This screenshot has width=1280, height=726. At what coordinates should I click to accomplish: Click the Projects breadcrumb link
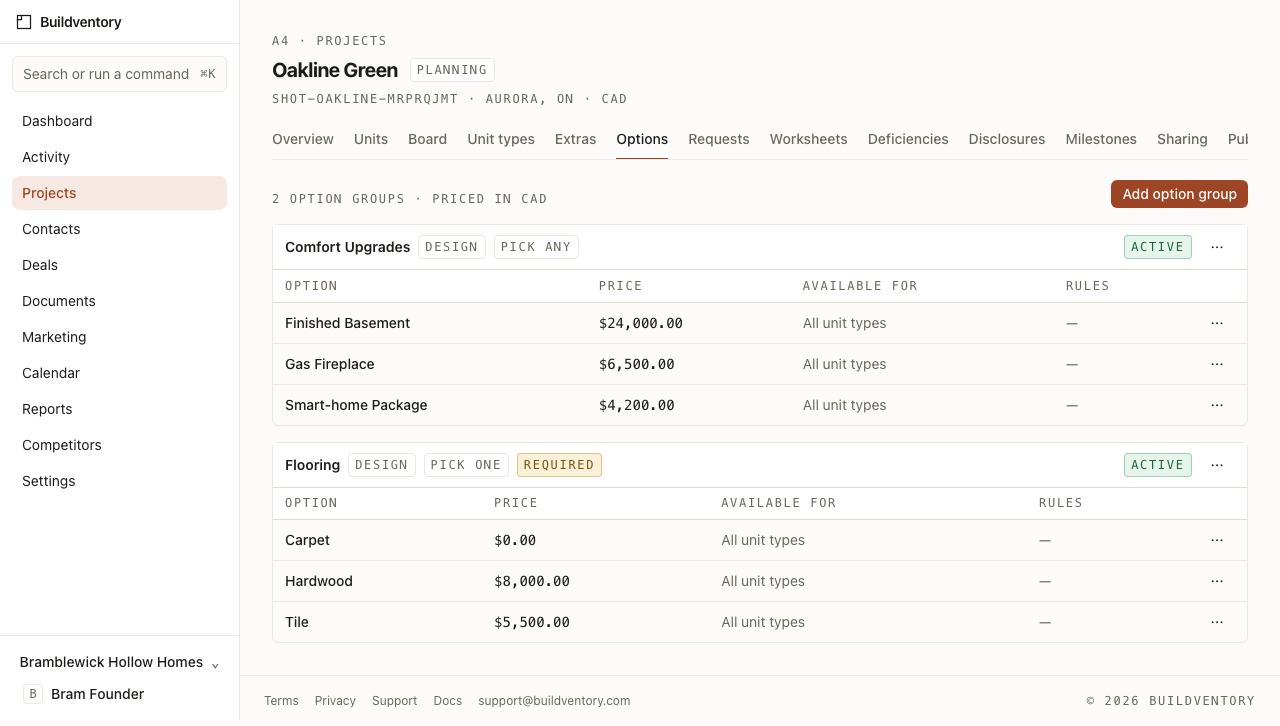[x=351, y=41]
